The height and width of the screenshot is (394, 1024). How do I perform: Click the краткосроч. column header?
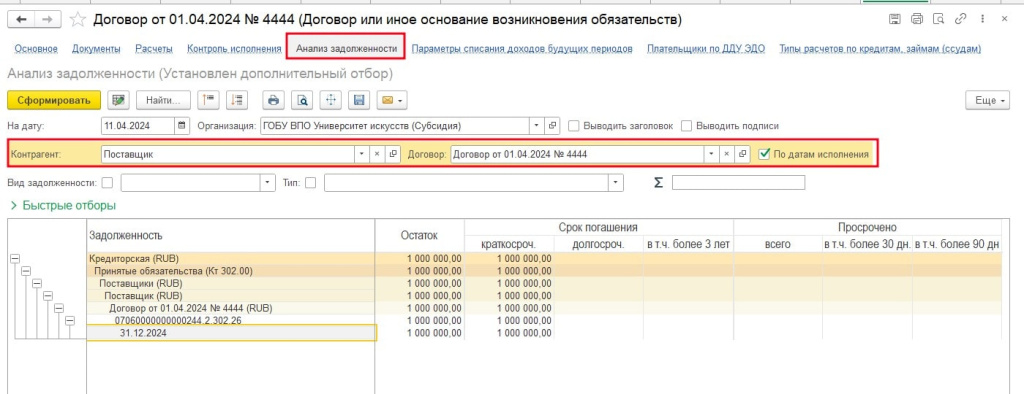click(509, 244)
